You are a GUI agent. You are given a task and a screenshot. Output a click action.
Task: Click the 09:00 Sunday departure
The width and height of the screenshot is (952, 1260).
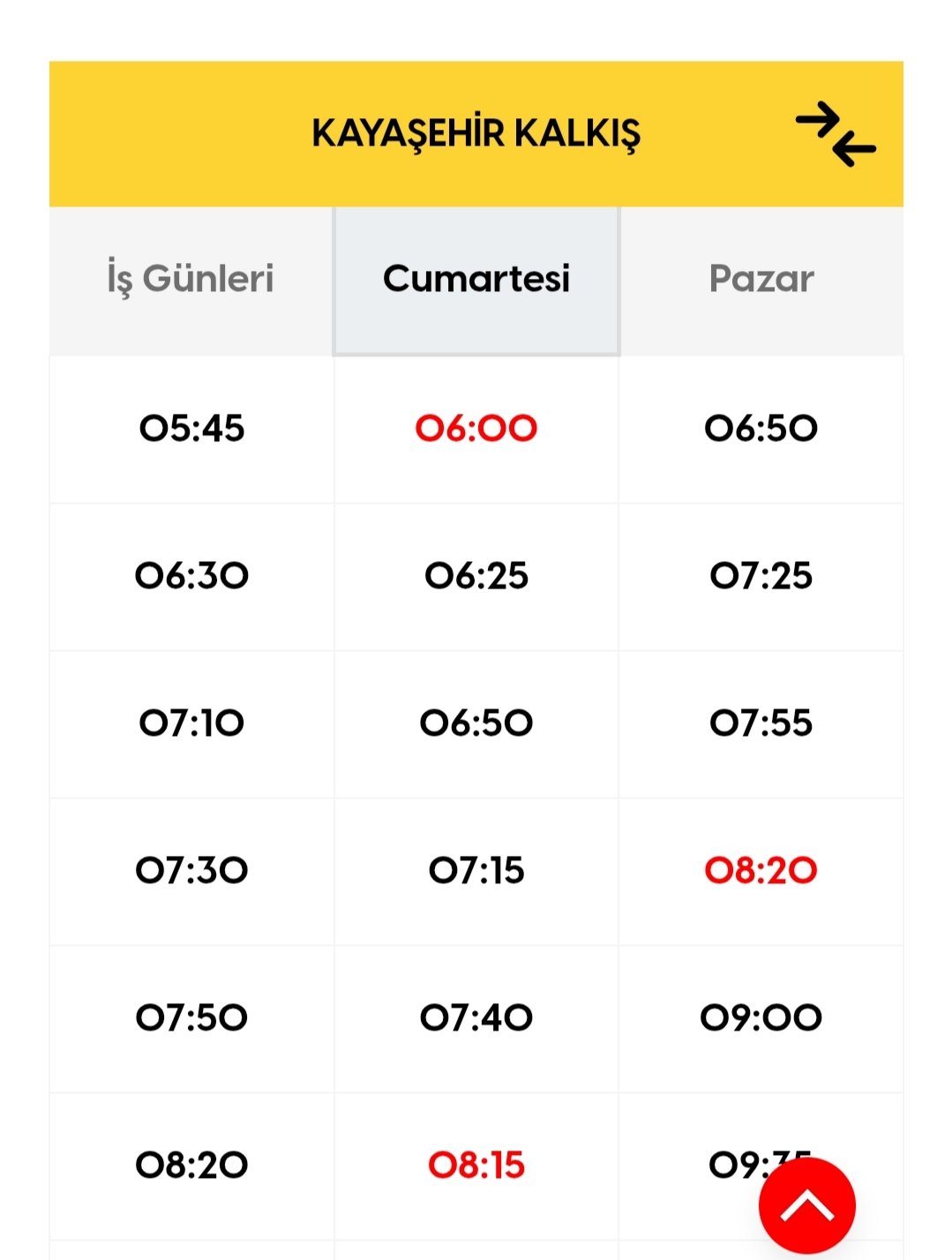pos(761,1018)
